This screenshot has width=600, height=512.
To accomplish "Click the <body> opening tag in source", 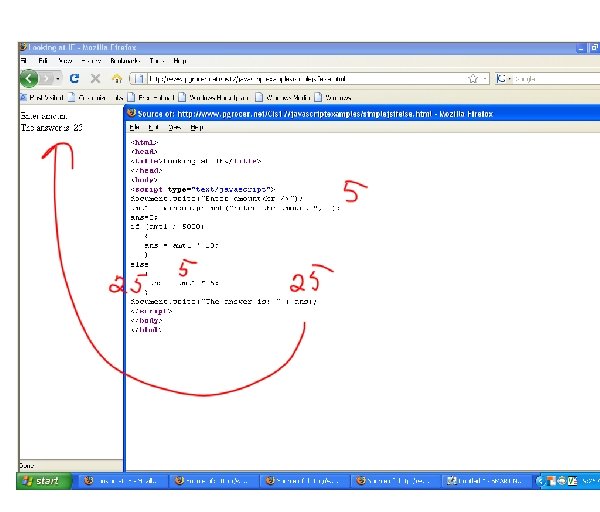I will point(144,179).
